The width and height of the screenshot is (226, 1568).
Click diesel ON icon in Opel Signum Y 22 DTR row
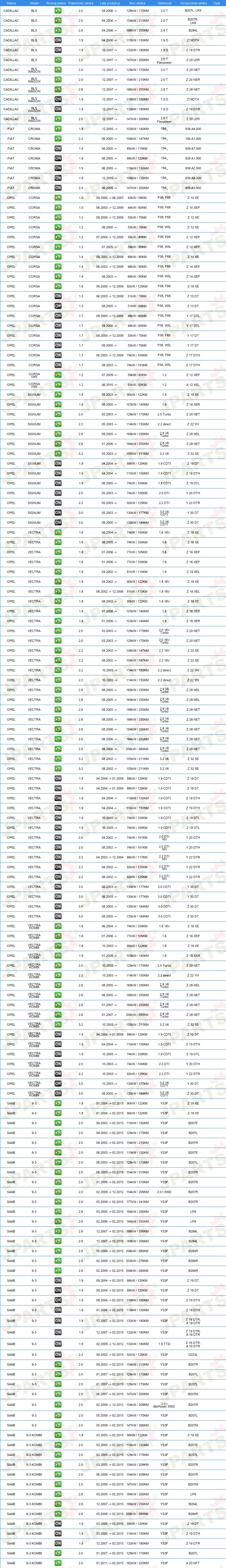(58, 503)
